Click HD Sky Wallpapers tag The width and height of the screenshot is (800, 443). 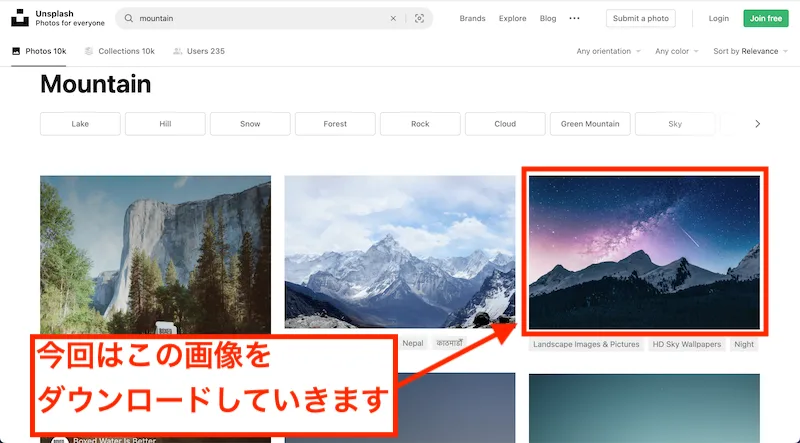[687, 344]
